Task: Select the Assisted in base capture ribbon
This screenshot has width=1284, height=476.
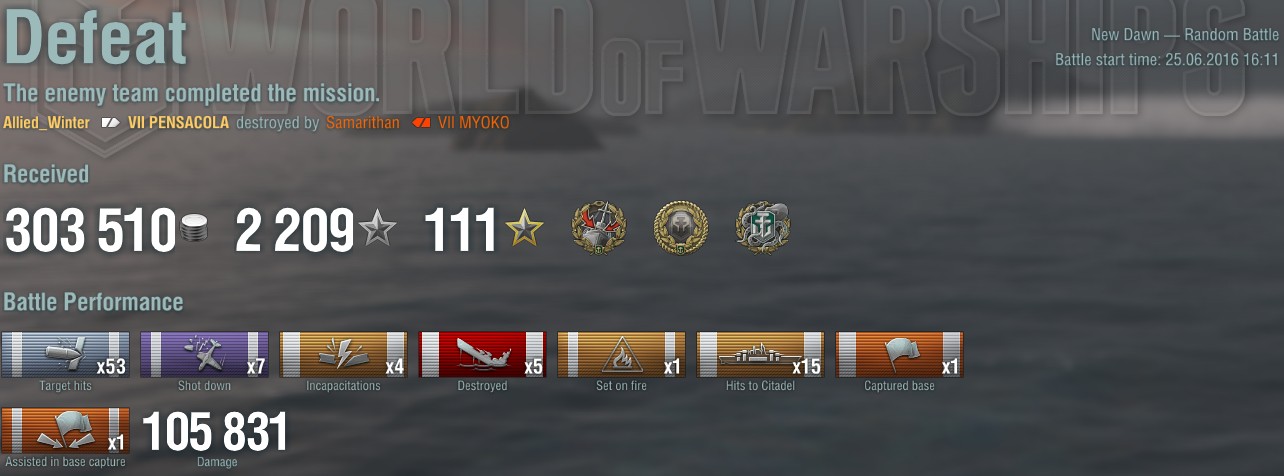Action: pos(65,431)
